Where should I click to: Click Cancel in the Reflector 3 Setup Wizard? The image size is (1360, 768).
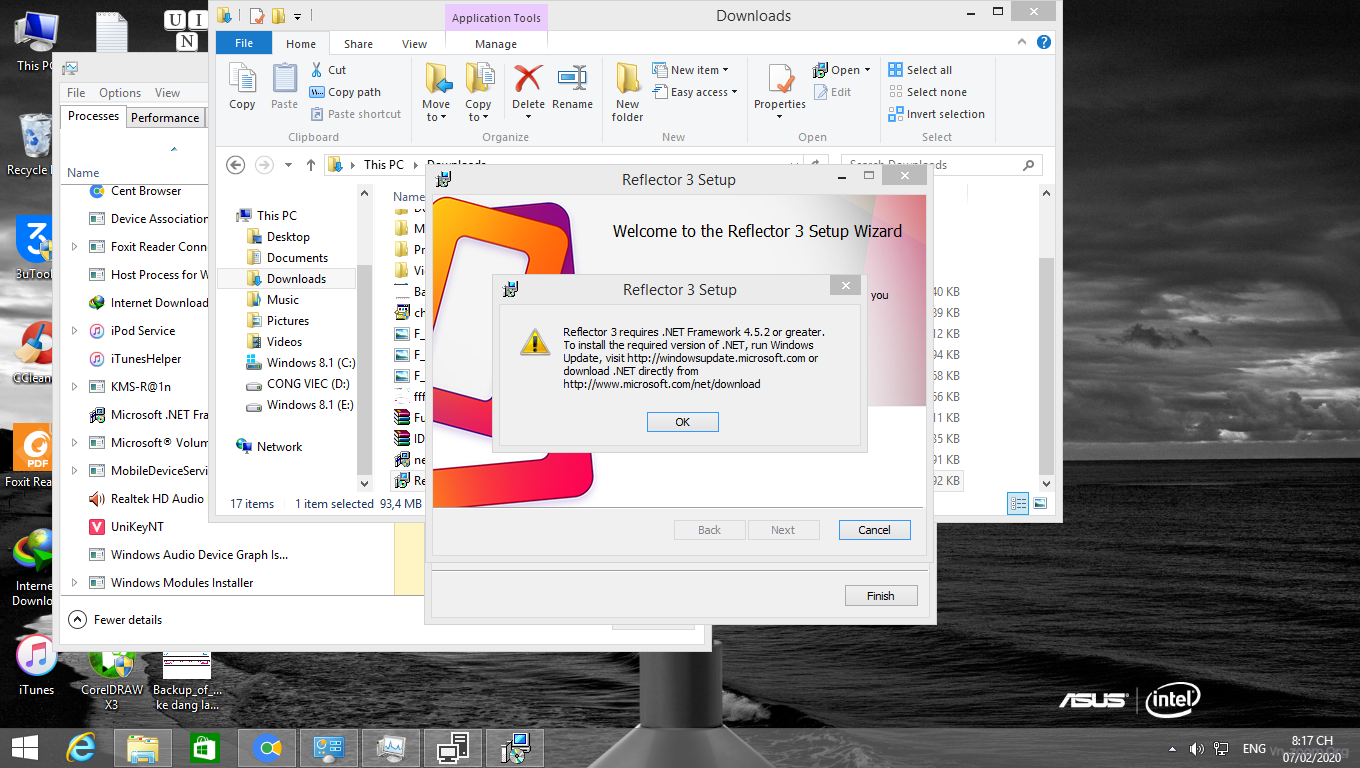point(874,530)
